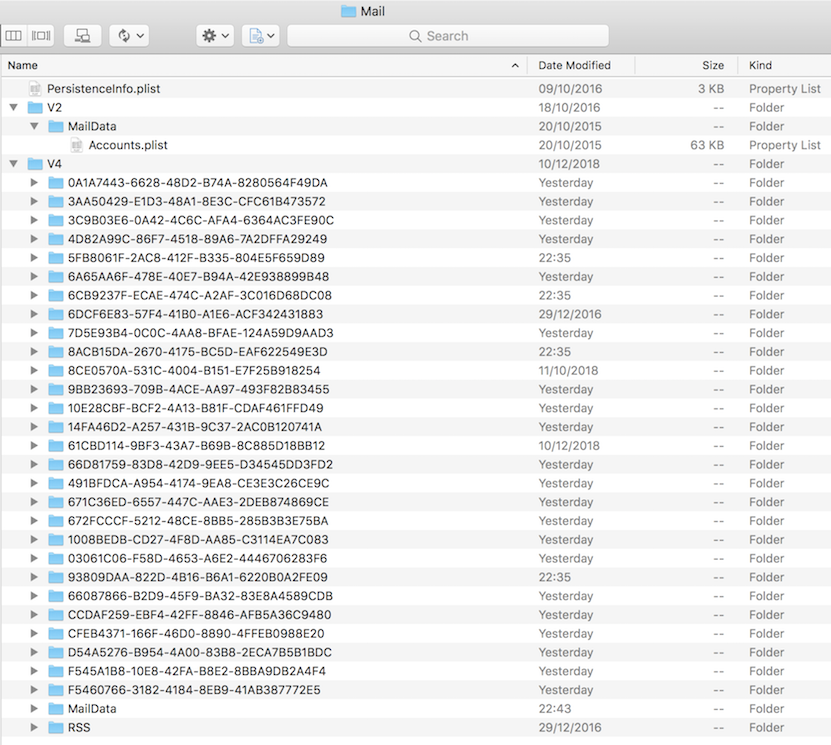Click folder icon of 66D81759-83D8-42D9-9EE5-D34545DD3FD2
The height and width of the screenshot is (745, 831).
56,464
